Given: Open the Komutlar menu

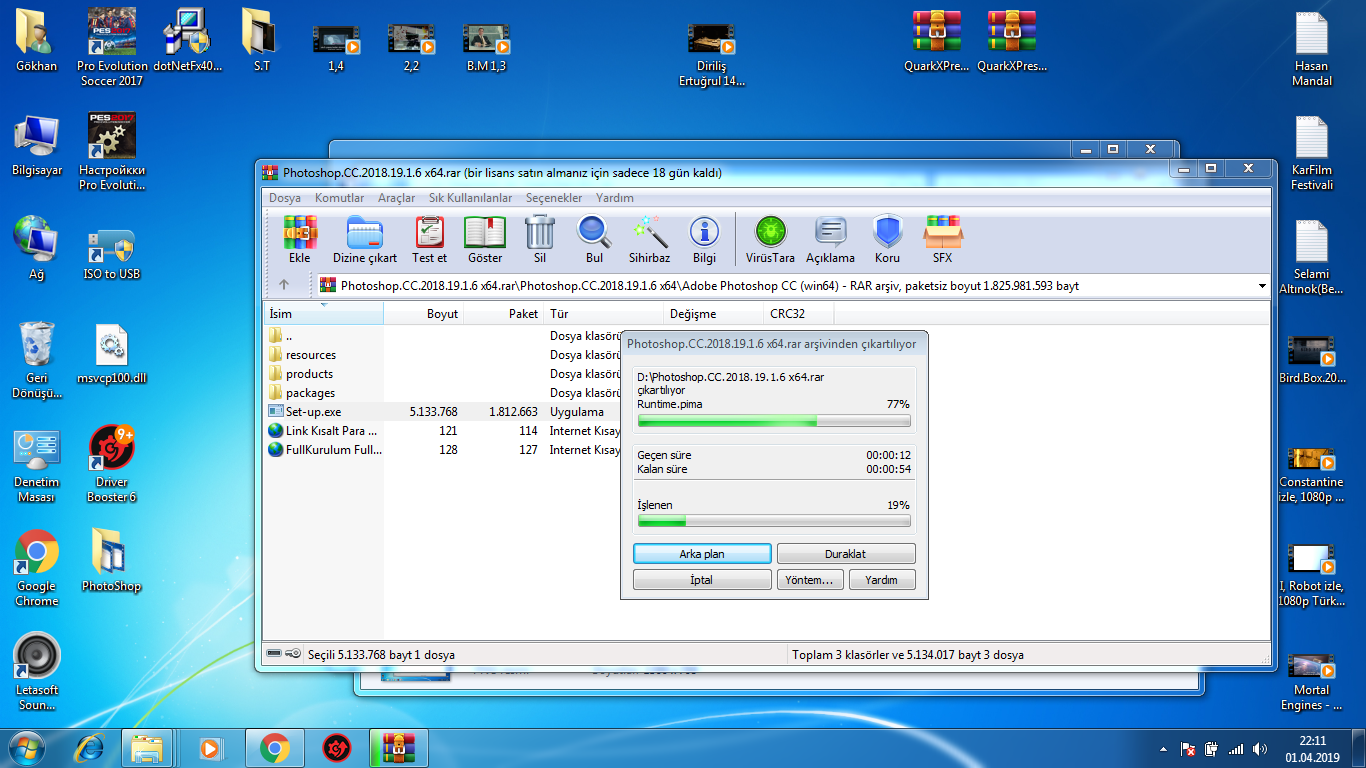Looking at the screenshot, I should [340, 198].
